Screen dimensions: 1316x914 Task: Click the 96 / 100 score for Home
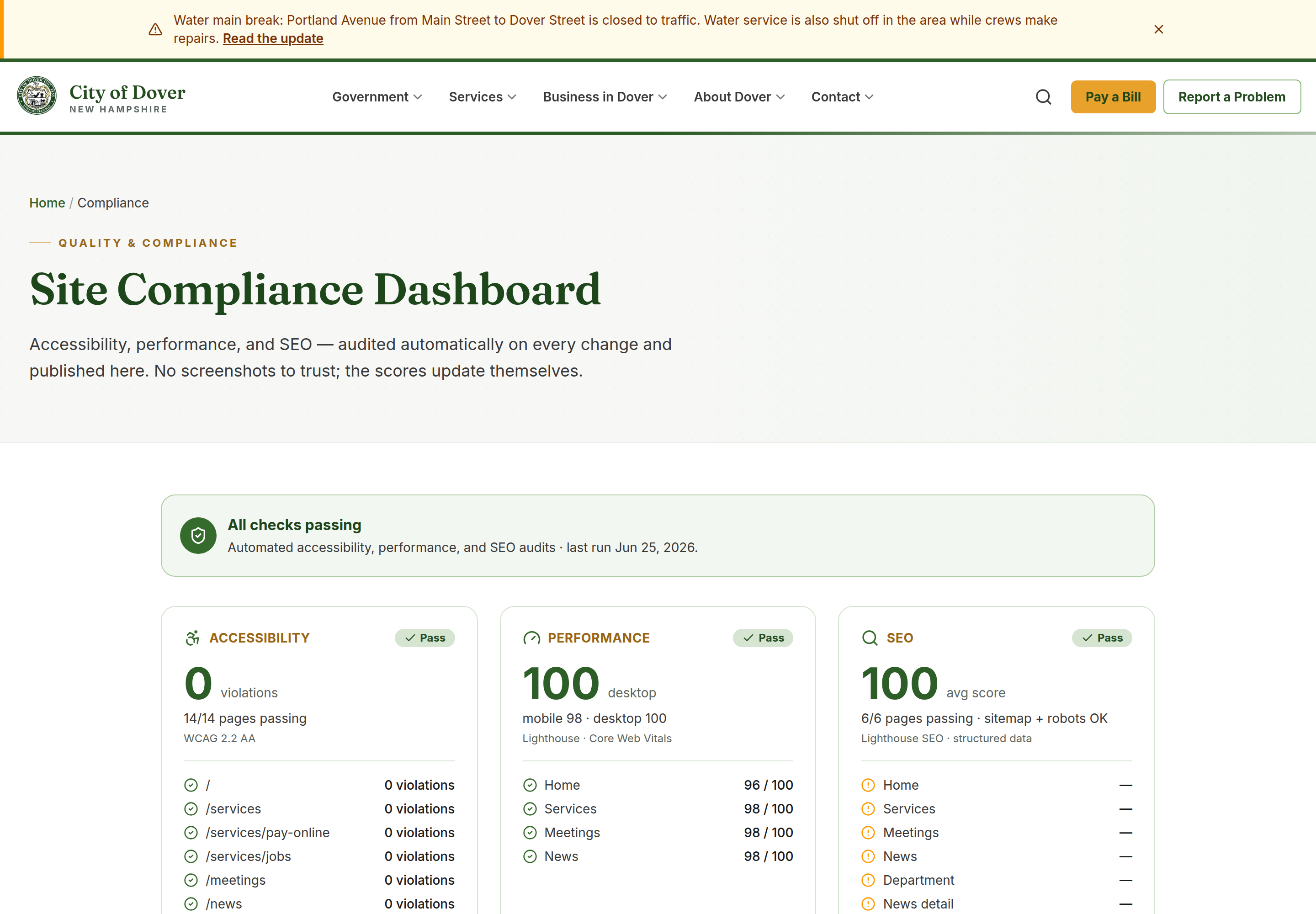coord(769,785)
